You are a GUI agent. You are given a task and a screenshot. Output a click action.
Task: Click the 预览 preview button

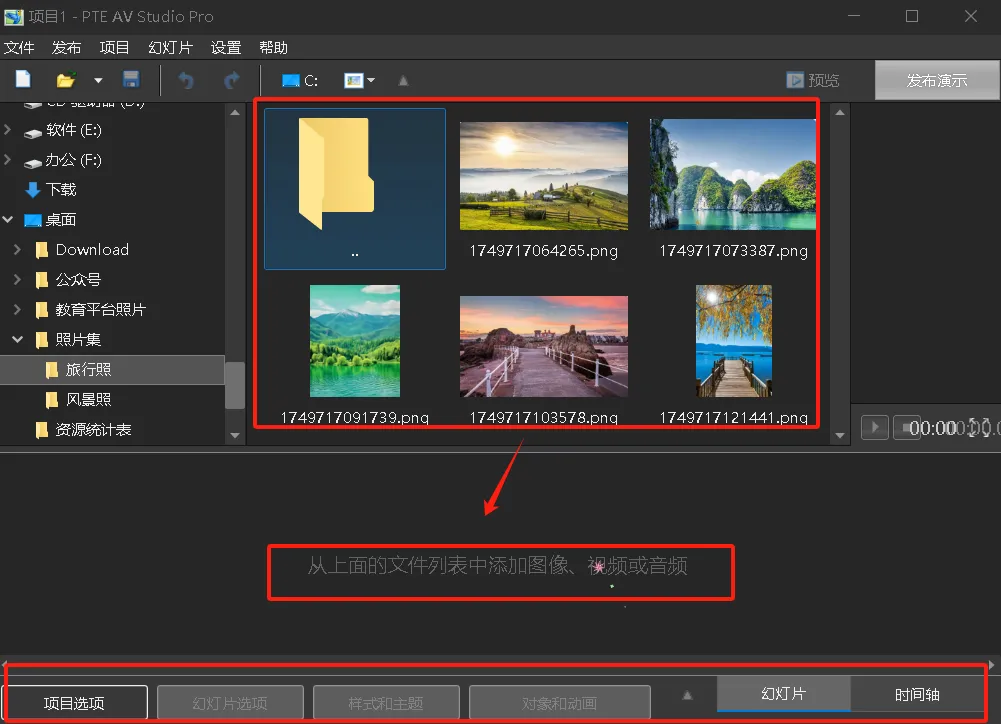click(x=813, y=80)
